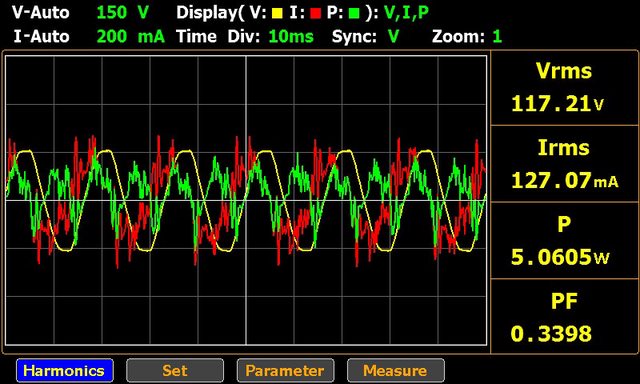The width and height of the screenshot is (640, 384).
Task: Click the waveform graph center gridline
Action: click(246, 200)
